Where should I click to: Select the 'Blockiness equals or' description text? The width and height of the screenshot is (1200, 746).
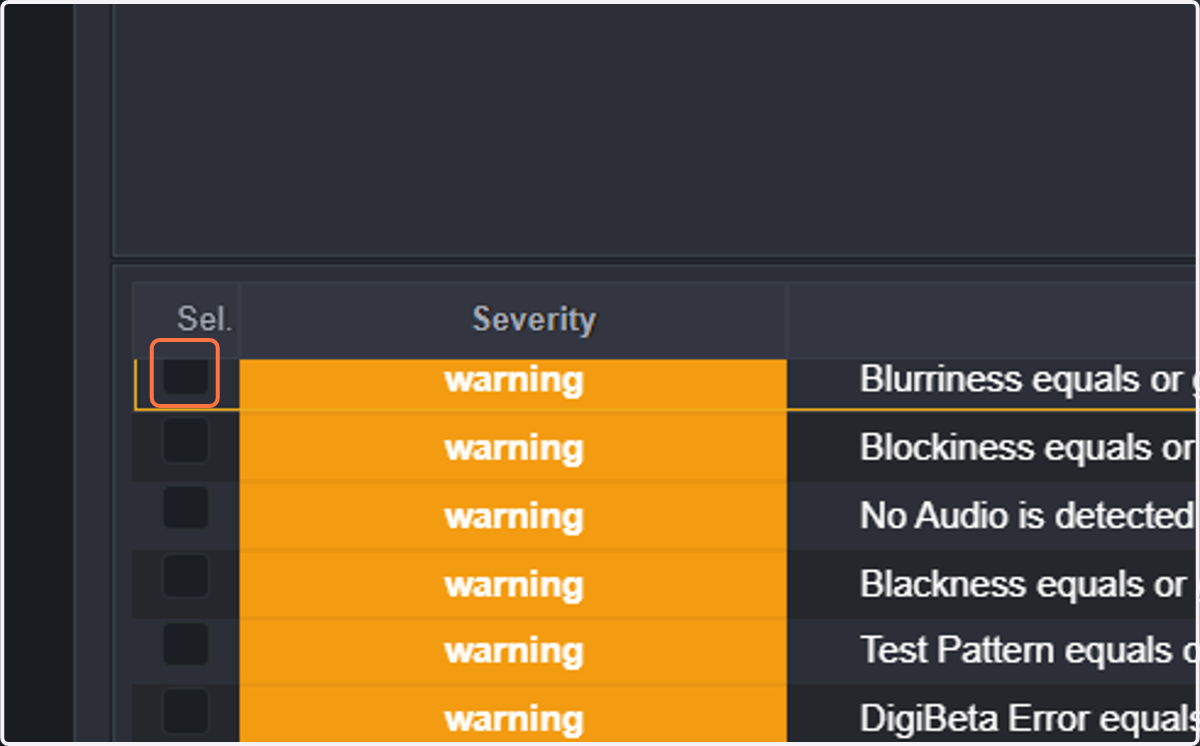[x=1028, y=448]
